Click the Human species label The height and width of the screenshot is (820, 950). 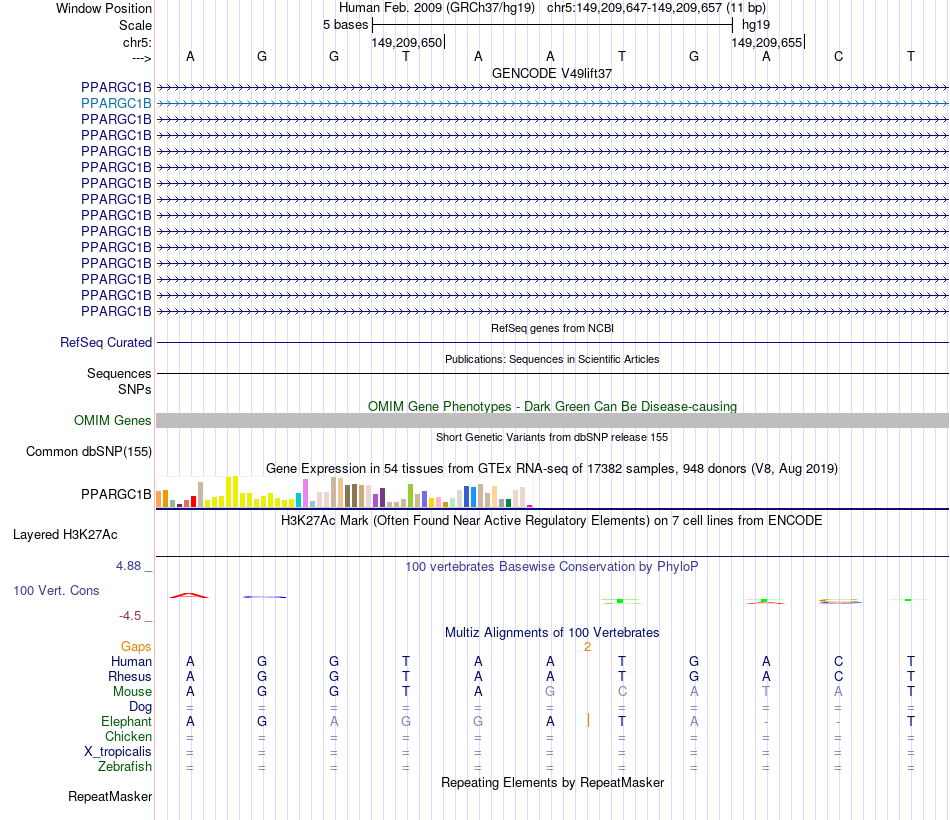[131, 661]
